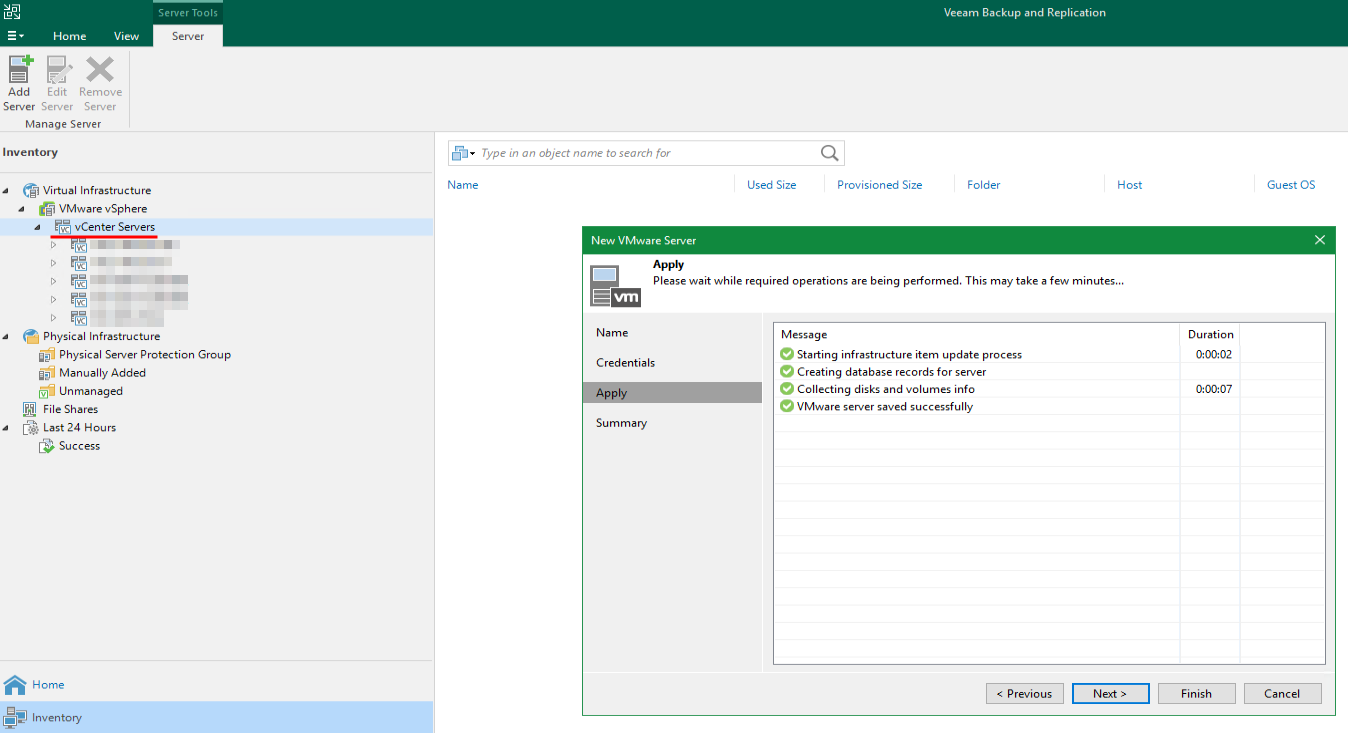Collapse the vCenter Servers node
This screenshot has height=733, width=1348.
coord(38,227)
